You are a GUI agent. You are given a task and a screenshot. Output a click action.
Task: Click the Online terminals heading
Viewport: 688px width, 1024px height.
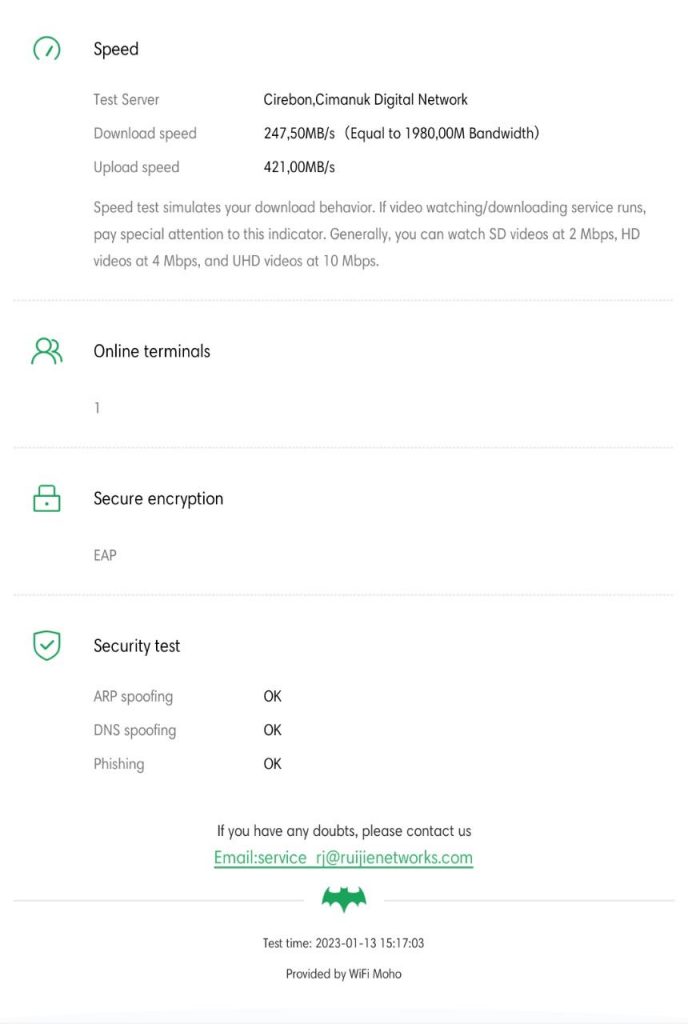pyautogui.click(x=152, y=351)
